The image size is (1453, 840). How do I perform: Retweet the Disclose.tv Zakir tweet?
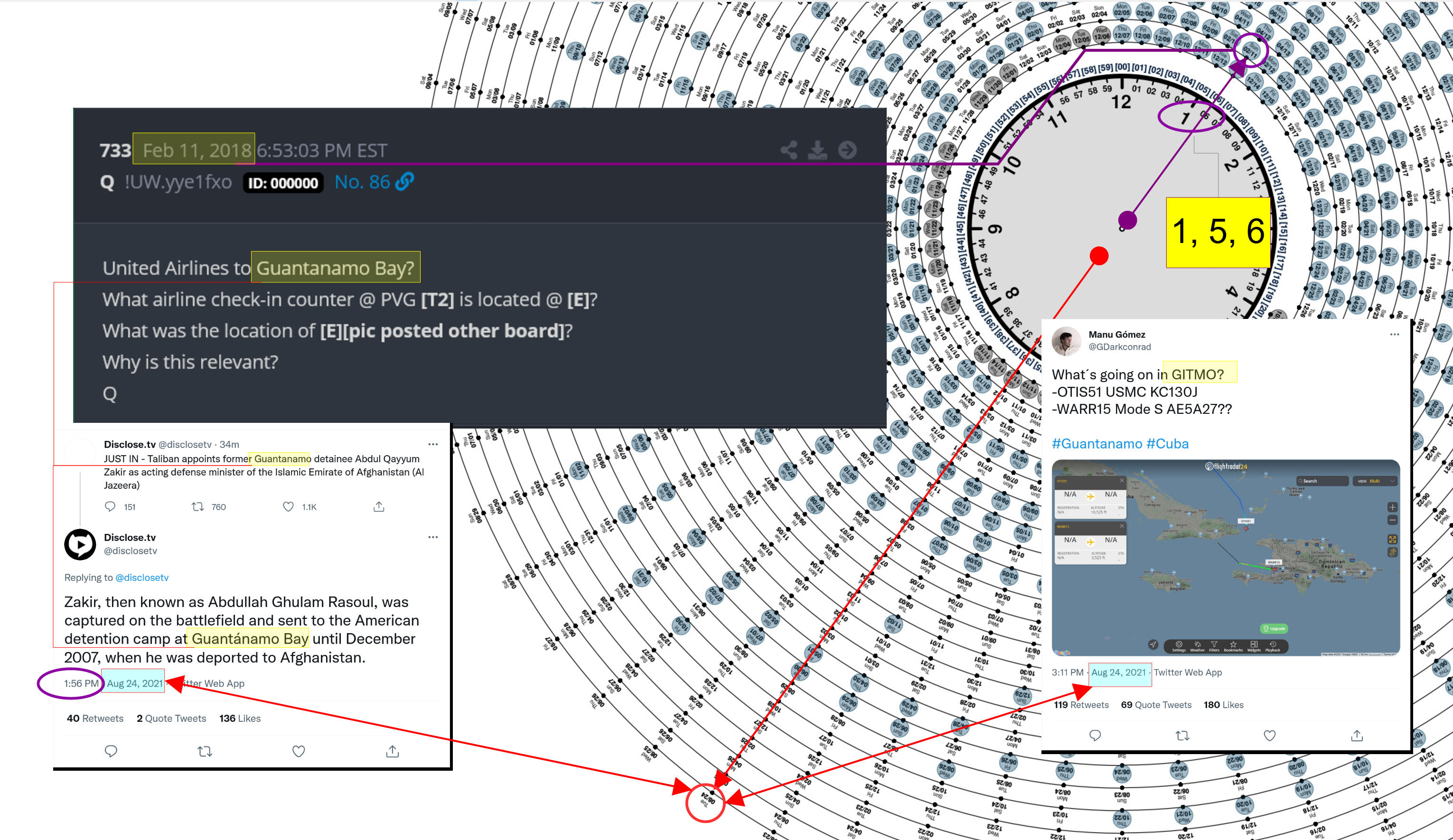[x=205, y=751]
